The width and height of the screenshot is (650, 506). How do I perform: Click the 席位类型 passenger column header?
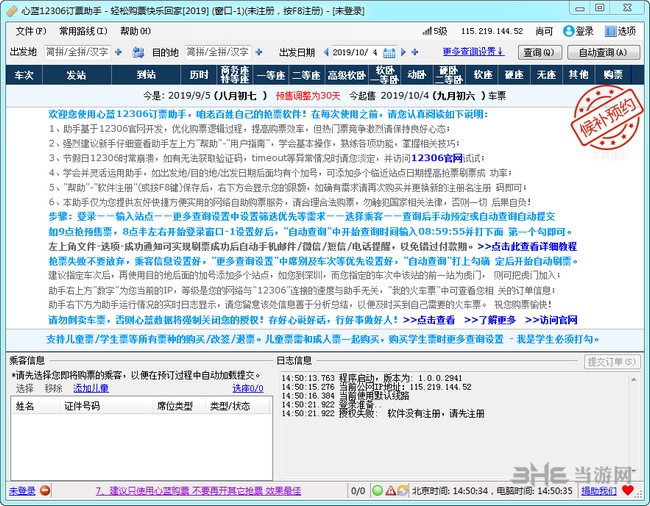pos(179,406)
